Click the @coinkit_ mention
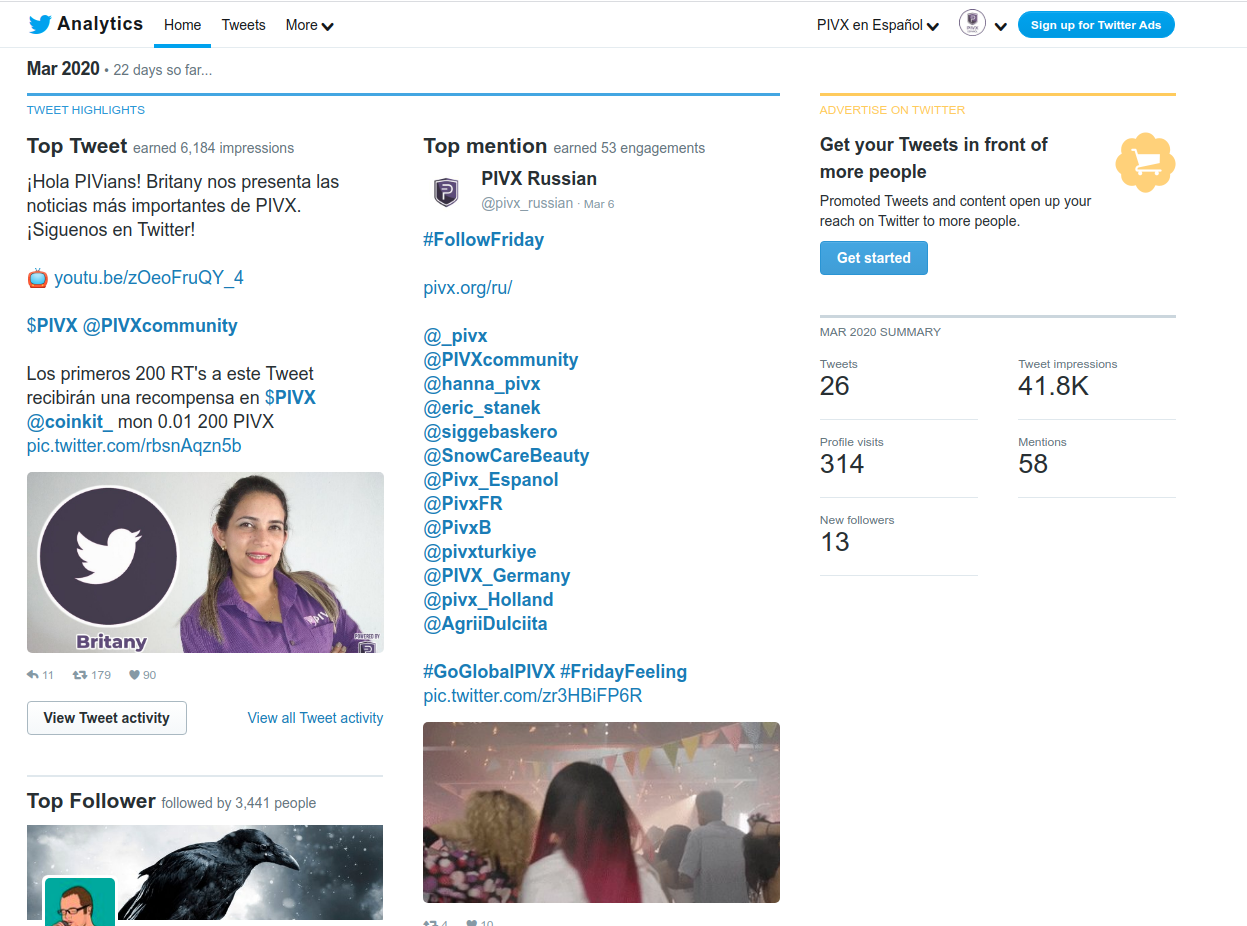Screen dimensions: 1247x926 pos(70,422)
